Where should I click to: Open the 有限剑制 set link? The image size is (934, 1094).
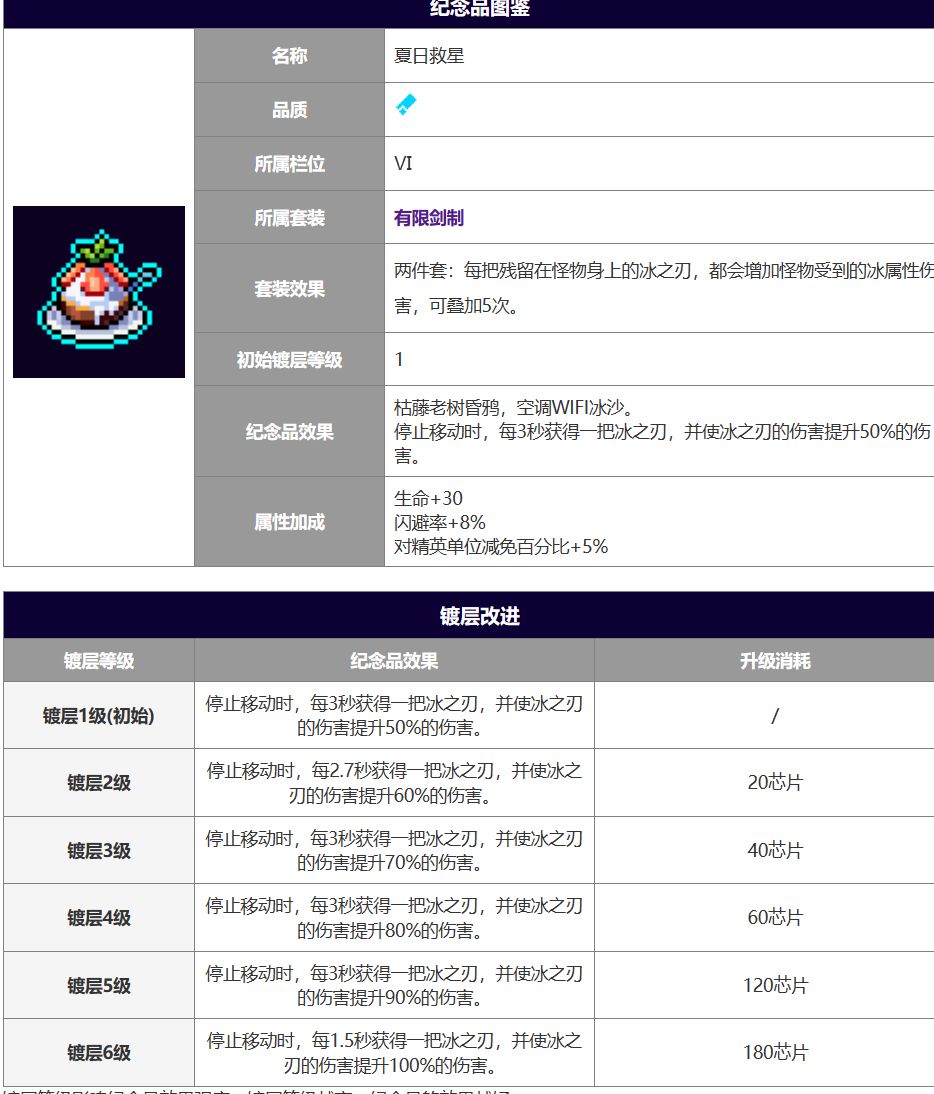[428, 218]
